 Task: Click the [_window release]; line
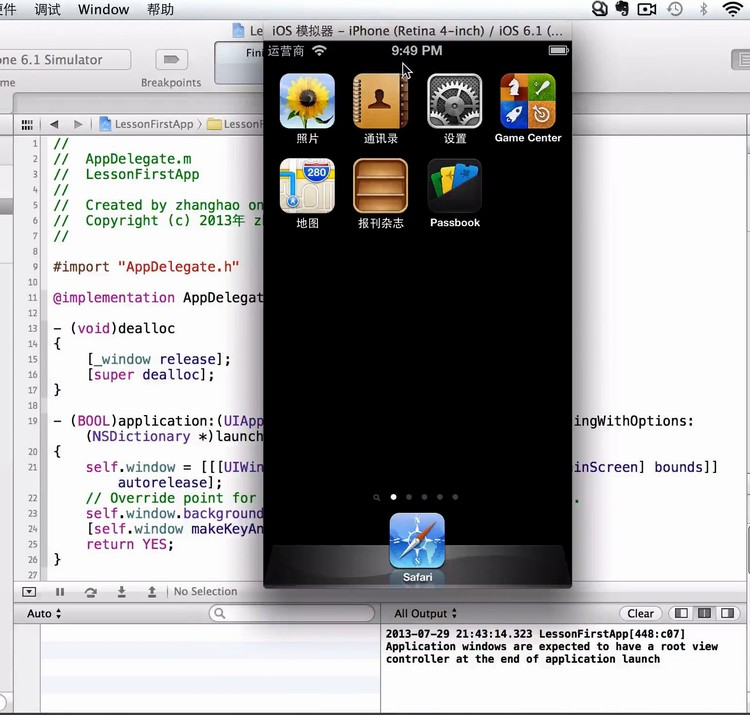(158, 359)
